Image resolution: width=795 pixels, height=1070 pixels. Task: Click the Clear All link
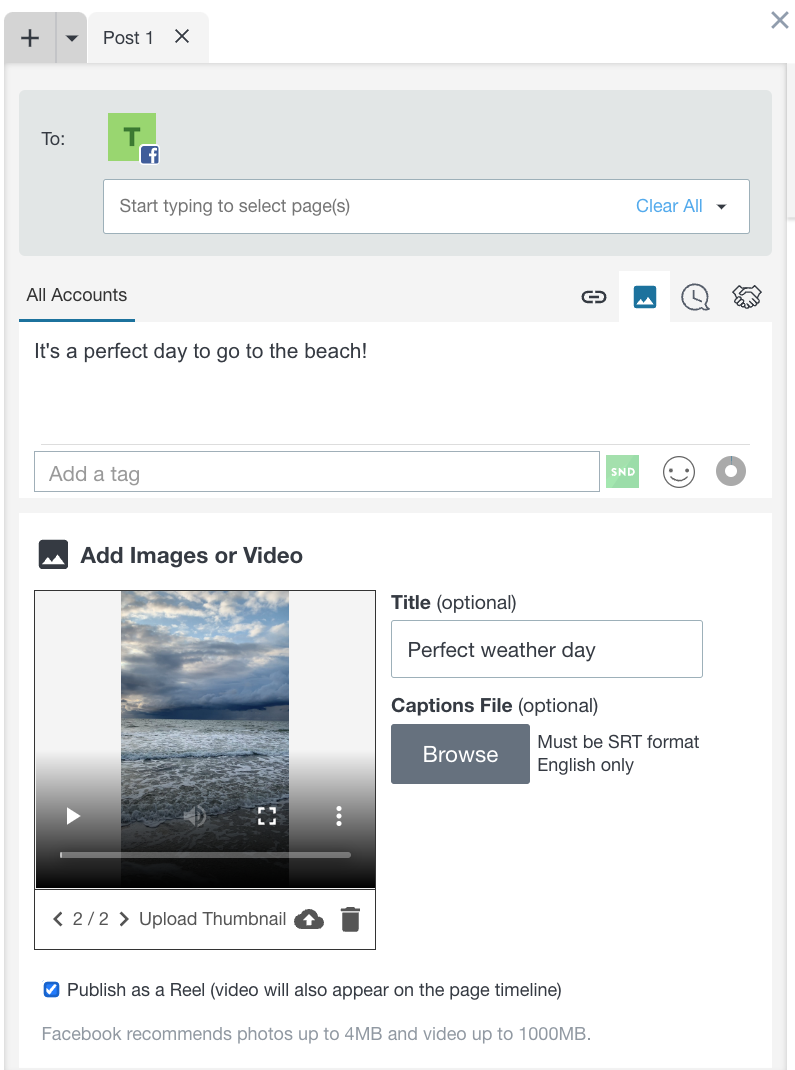[x=669, y=206]
